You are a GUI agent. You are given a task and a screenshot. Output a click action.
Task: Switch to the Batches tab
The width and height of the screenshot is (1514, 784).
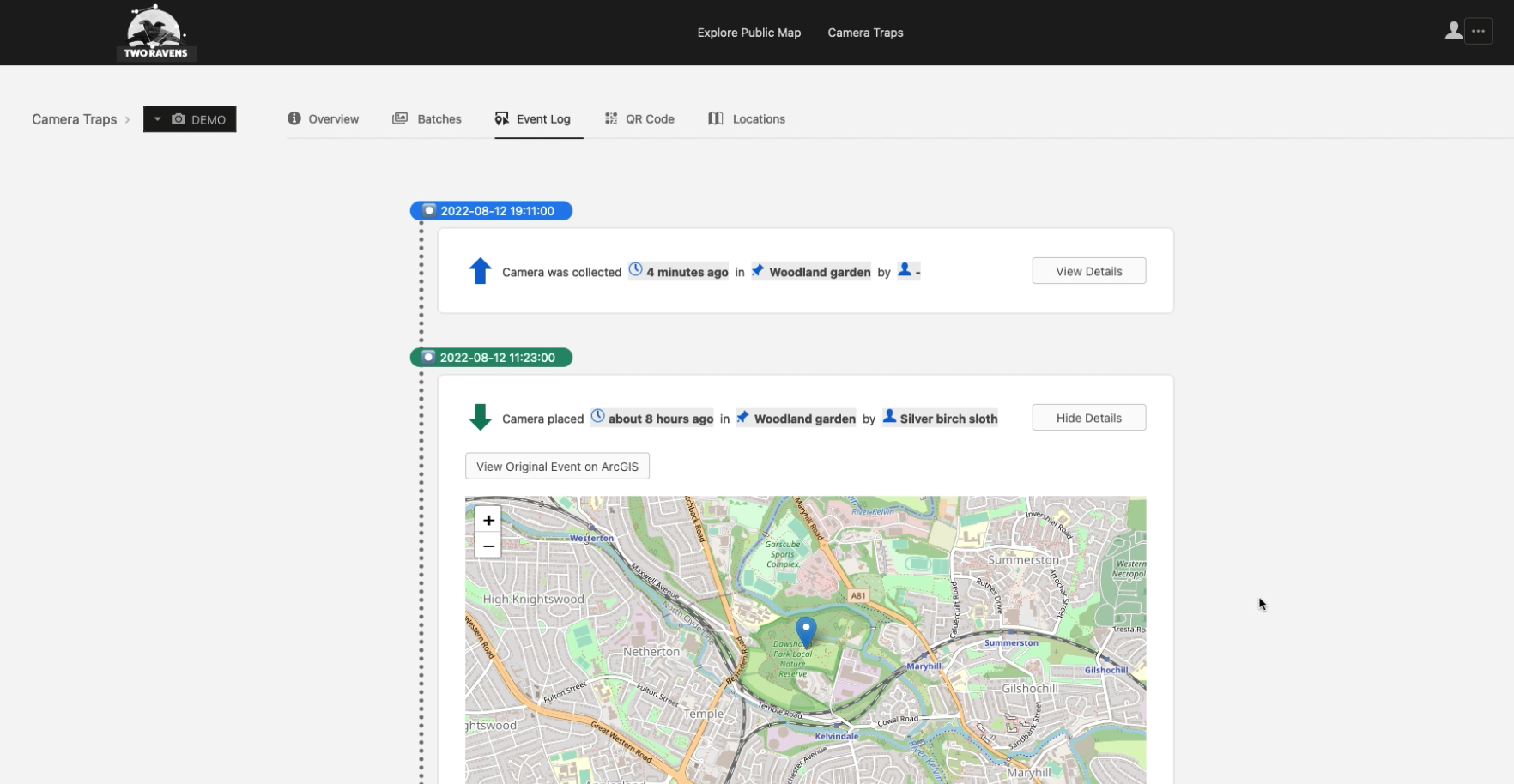(427, 119)
